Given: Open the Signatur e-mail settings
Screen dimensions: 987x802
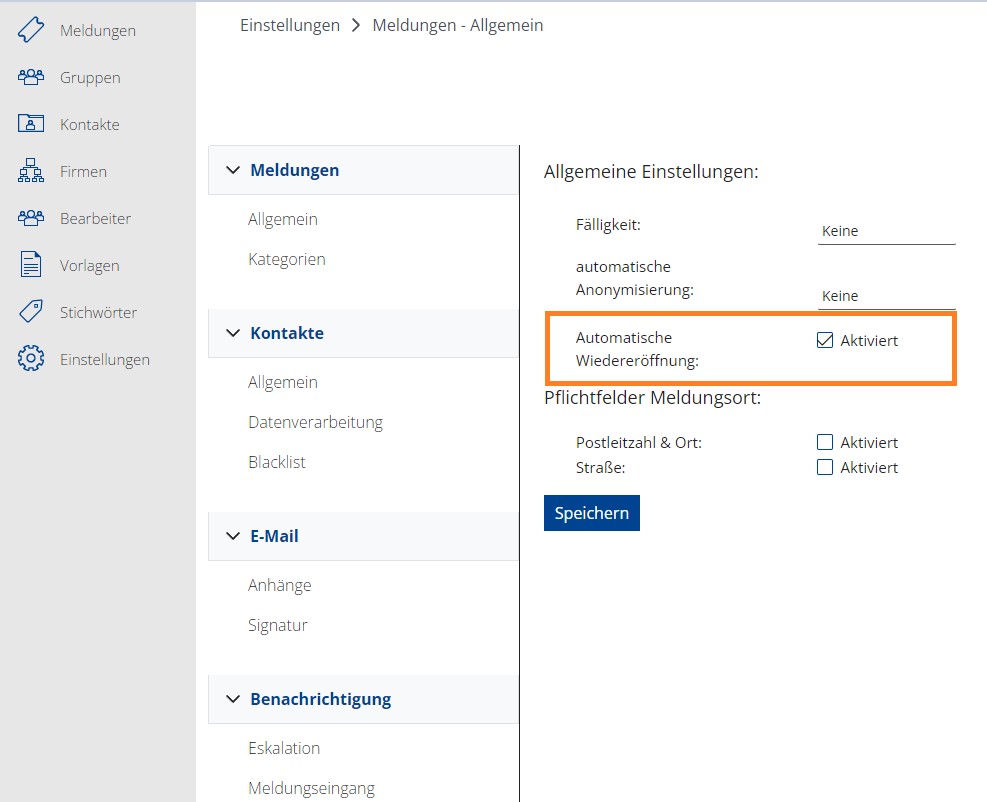Looking at the screenshot, I should (278, 625).
